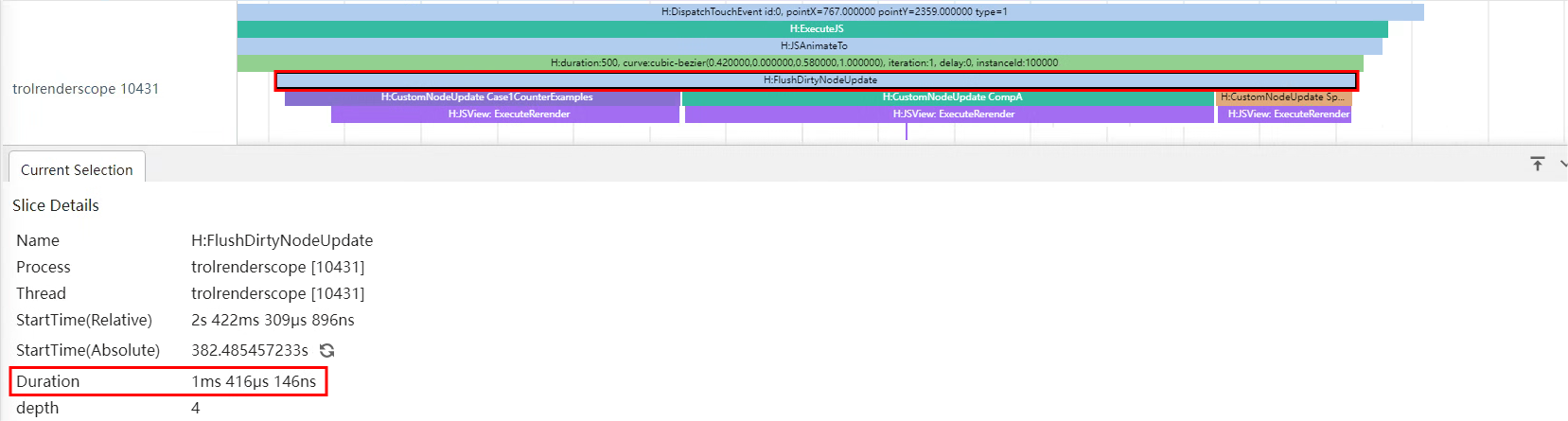Click the leftmost H:JSView: ExecuteRerender slice
Screen dimensions: 1568x421
click(x=507, y=114)
